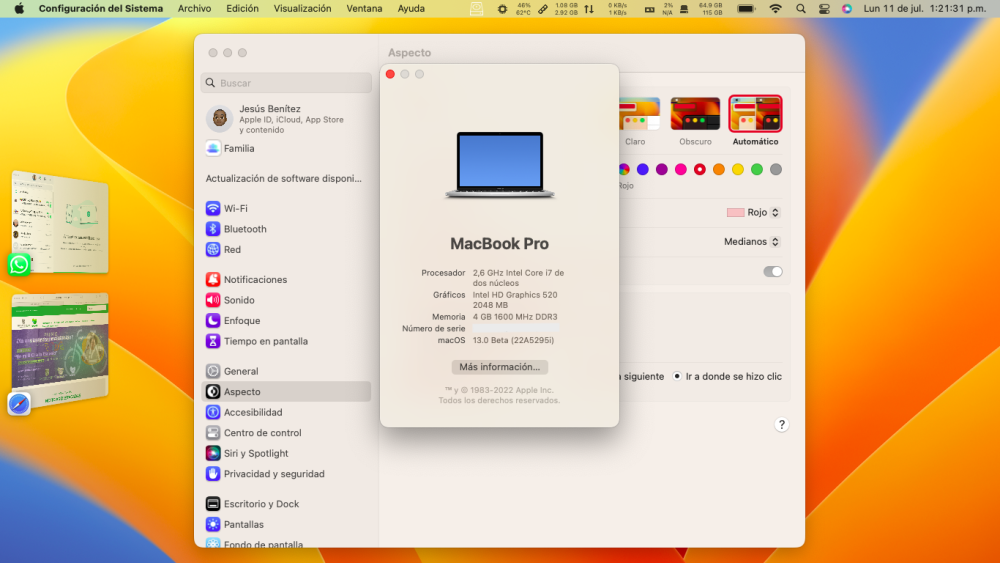Click the battery icon in menu bar
This screenshot has height=563, width=1000.
click(x=746, y=9)
